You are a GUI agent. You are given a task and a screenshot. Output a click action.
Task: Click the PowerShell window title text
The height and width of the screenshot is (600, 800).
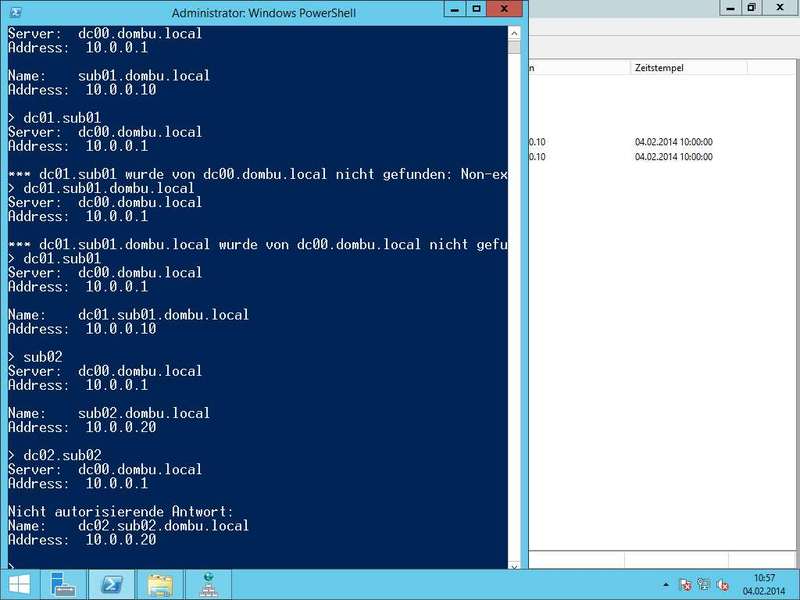tap(264, 13)
